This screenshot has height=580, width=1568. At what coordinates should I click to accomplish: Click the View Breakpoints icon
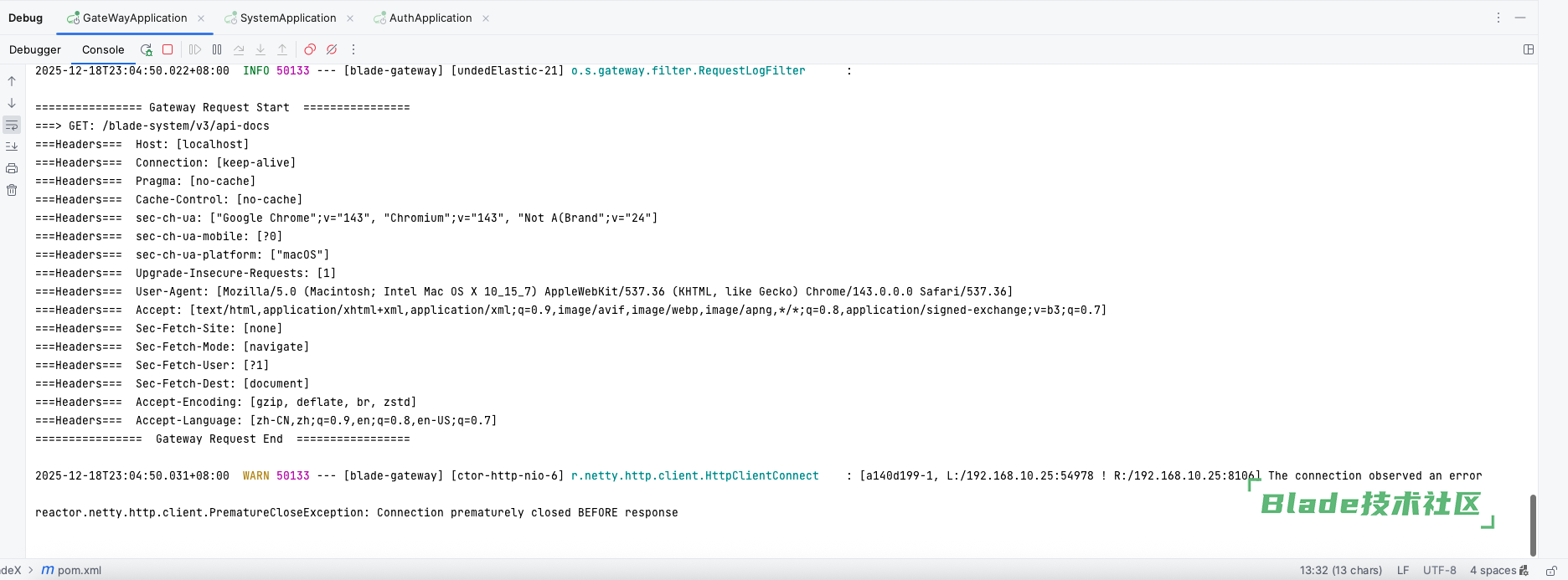tap(310, 50)
